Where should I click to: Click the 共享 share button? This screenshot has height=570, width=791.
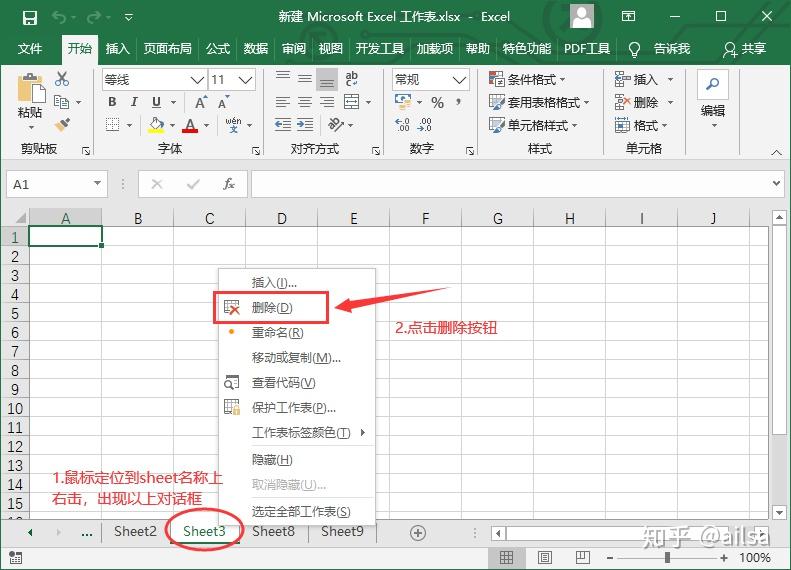click(745, 49)
